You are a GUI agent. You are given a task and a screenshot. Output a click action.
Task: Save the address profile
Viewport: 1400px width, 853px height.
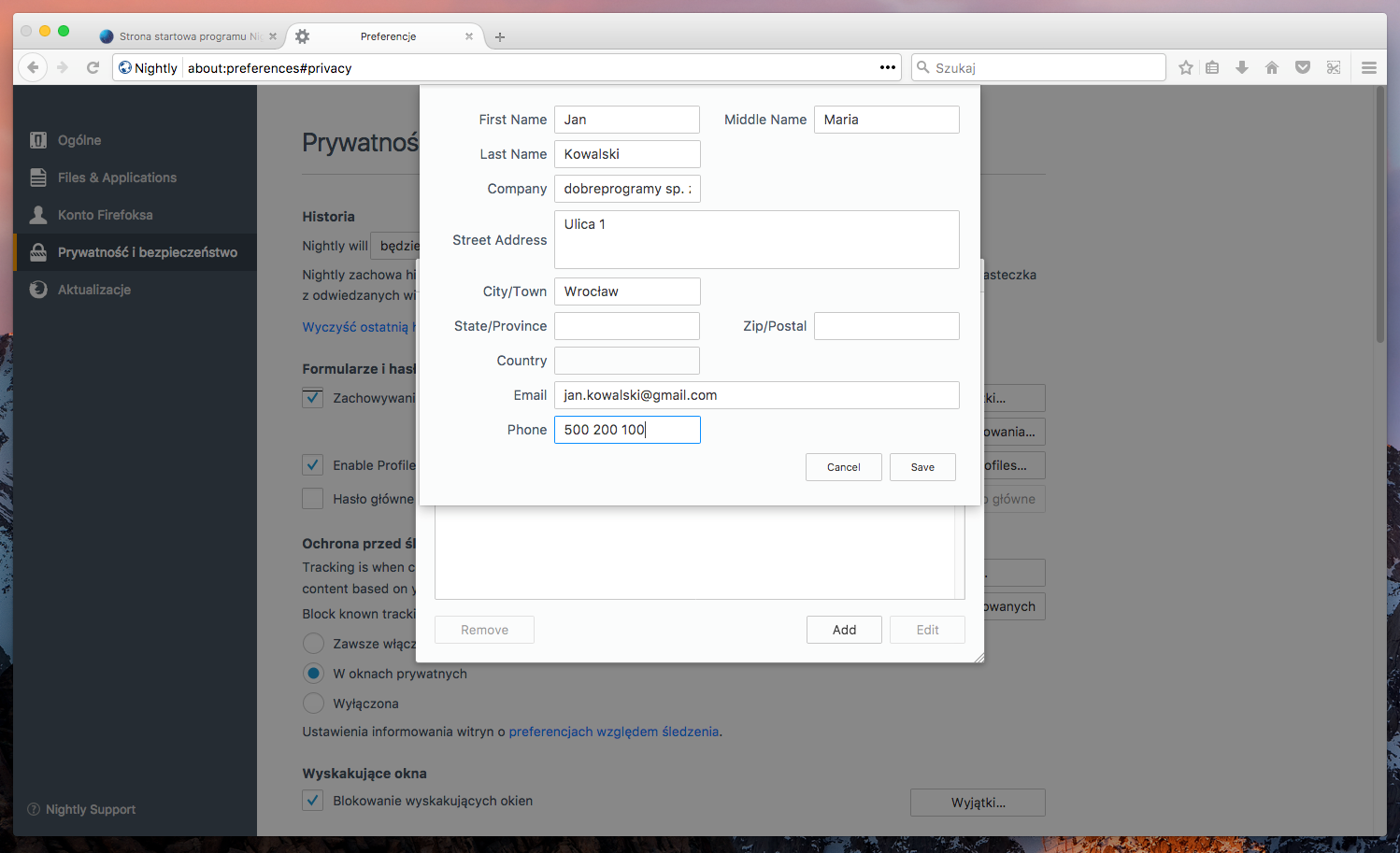(922, 467)
